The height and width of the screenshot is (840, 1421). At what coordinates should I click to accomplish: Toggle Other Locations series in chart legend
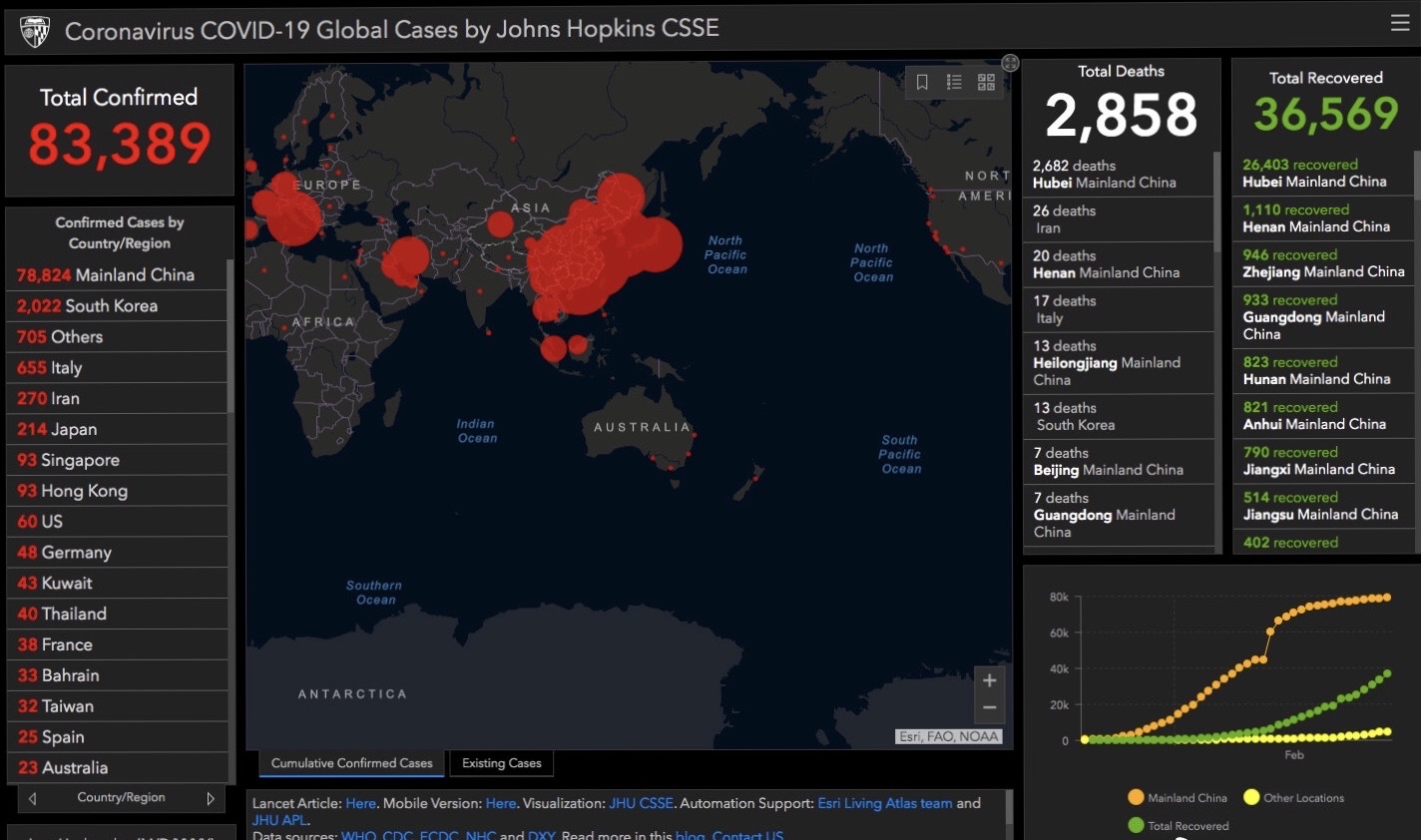click(1294, 797)
